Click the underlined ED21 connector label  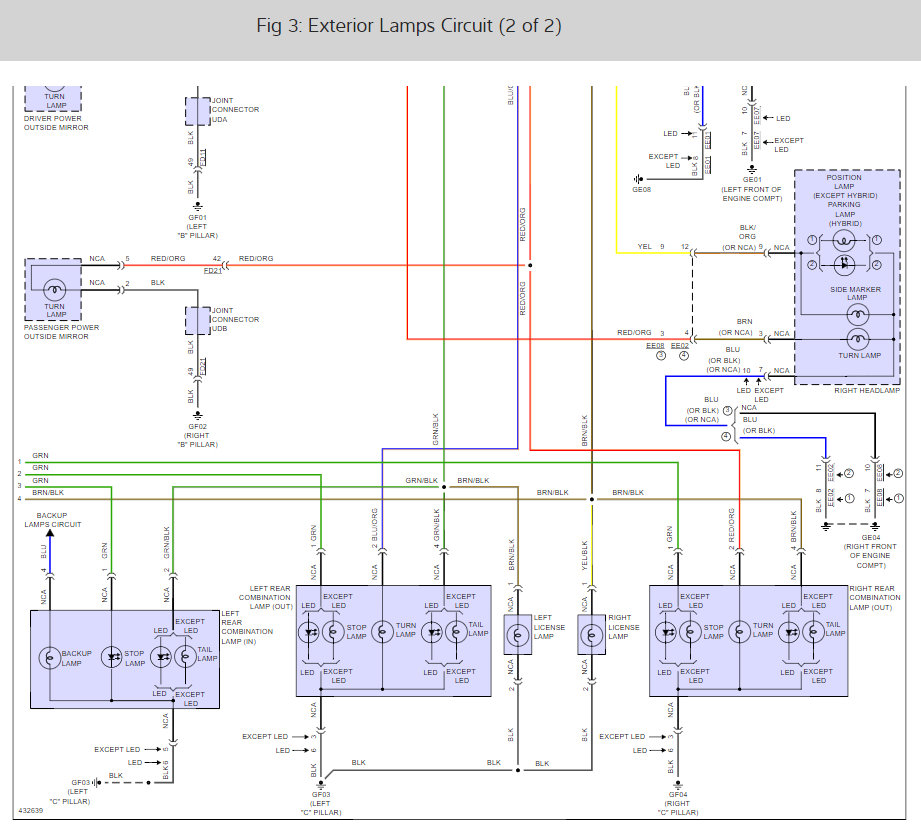[203, 367]
